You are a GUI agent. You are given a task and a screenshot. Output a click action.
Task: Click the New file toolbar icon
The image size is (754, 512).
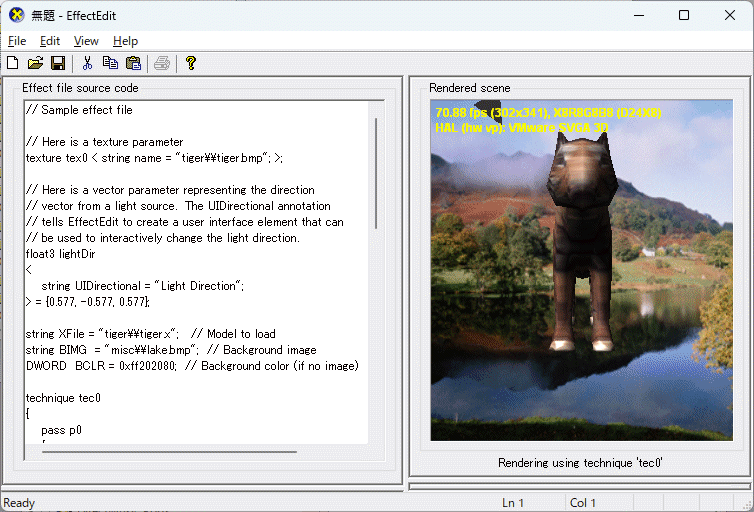pos(13,63)
